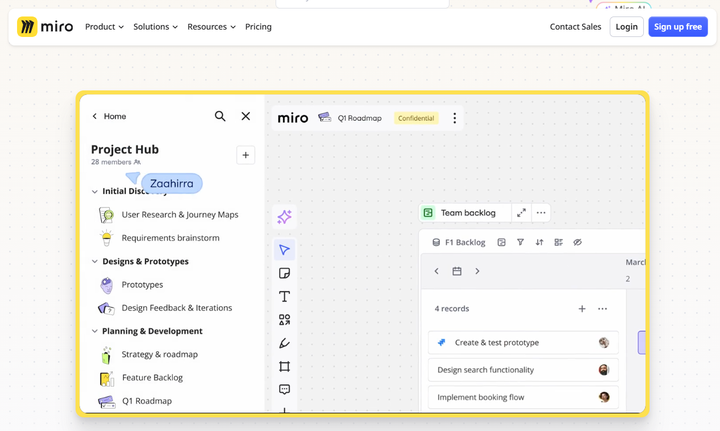This screenshot has height=431, width=720.
Task: Open the Resources dropdown menu
Action: click(211, 27)
